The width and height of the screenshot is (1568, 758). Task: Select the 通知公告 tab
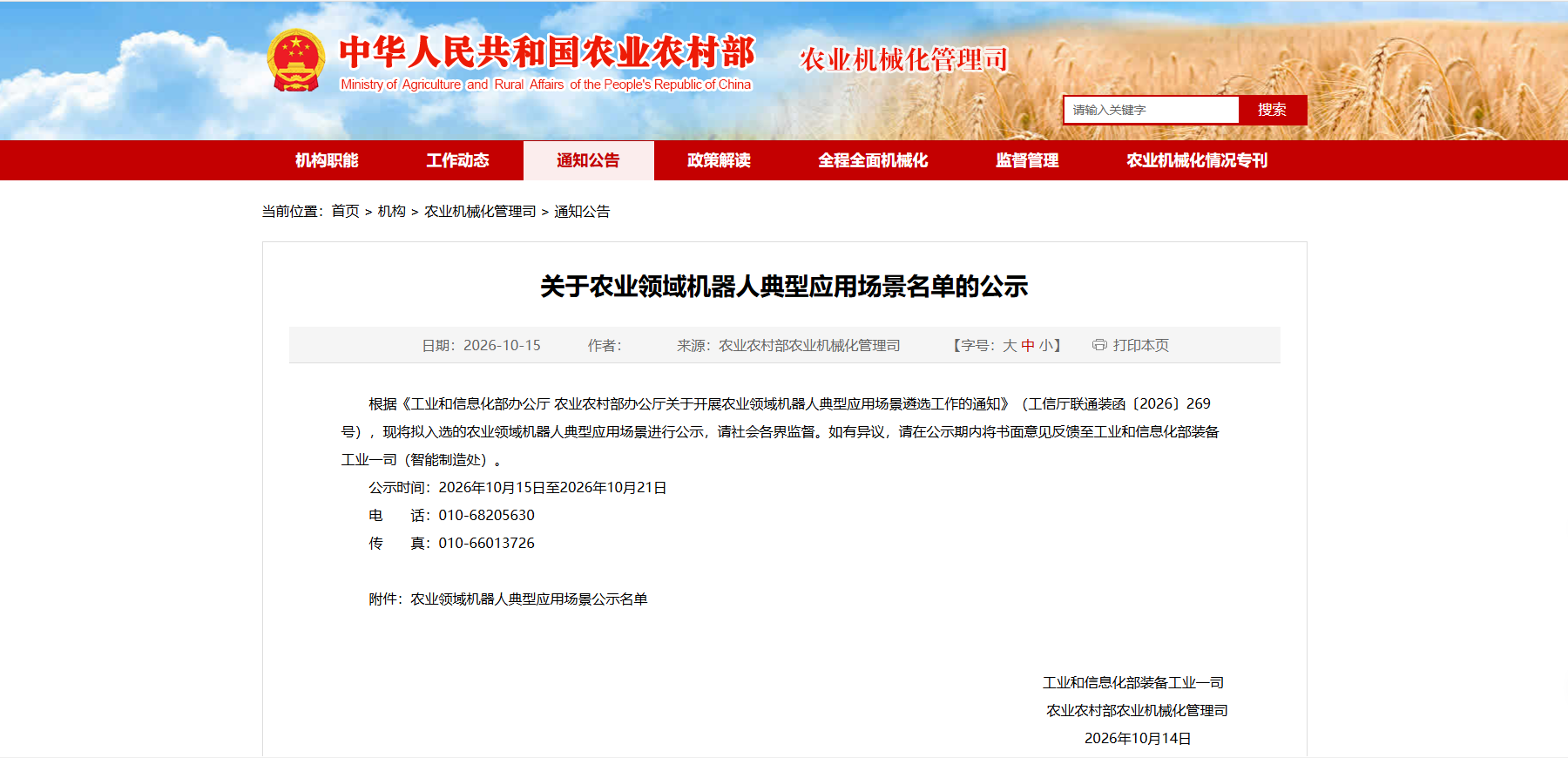588,160
